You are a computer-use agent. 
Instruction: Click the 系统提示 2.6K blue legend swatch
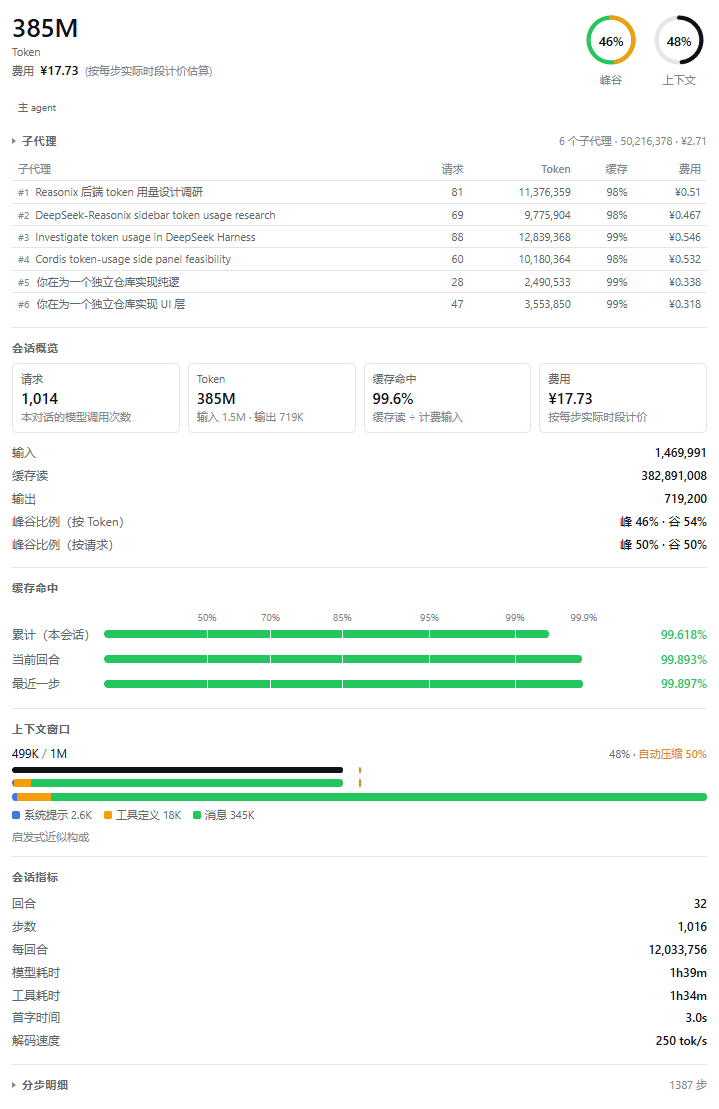click(x=16, y=815)
